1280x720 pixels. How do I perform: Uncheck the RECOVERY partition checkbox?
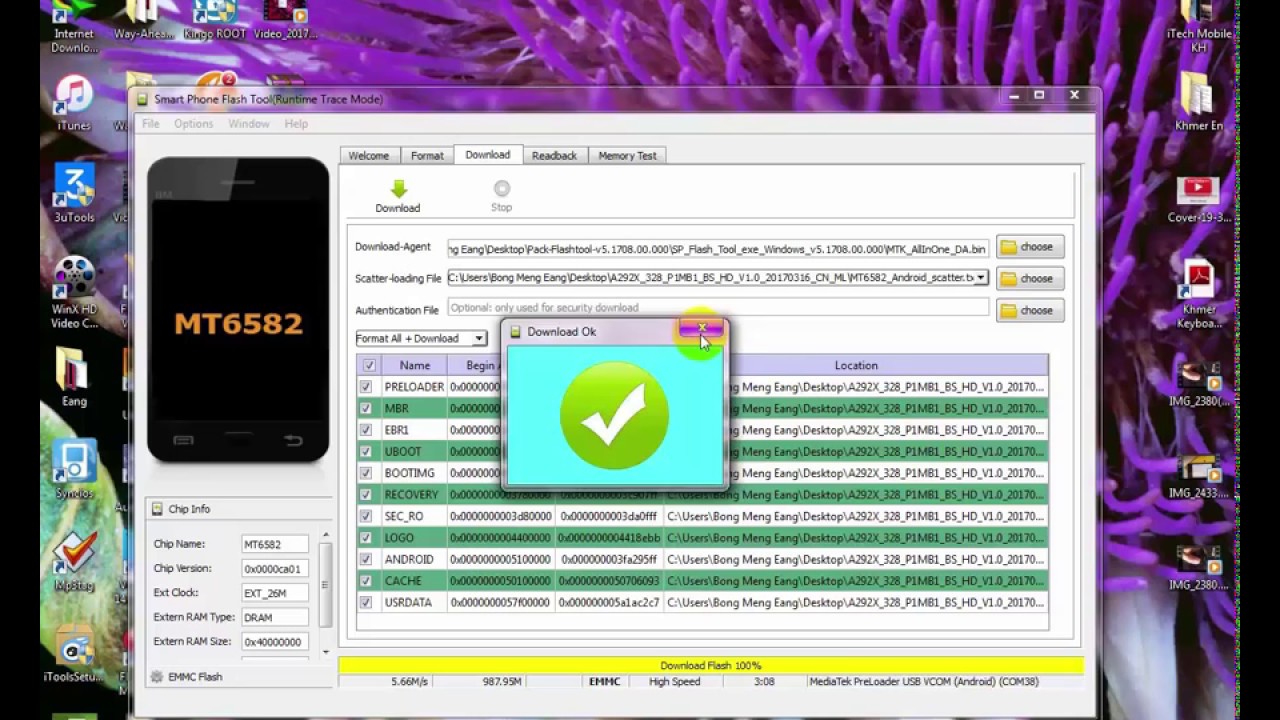pyautogui.click(x=366, y=494)
